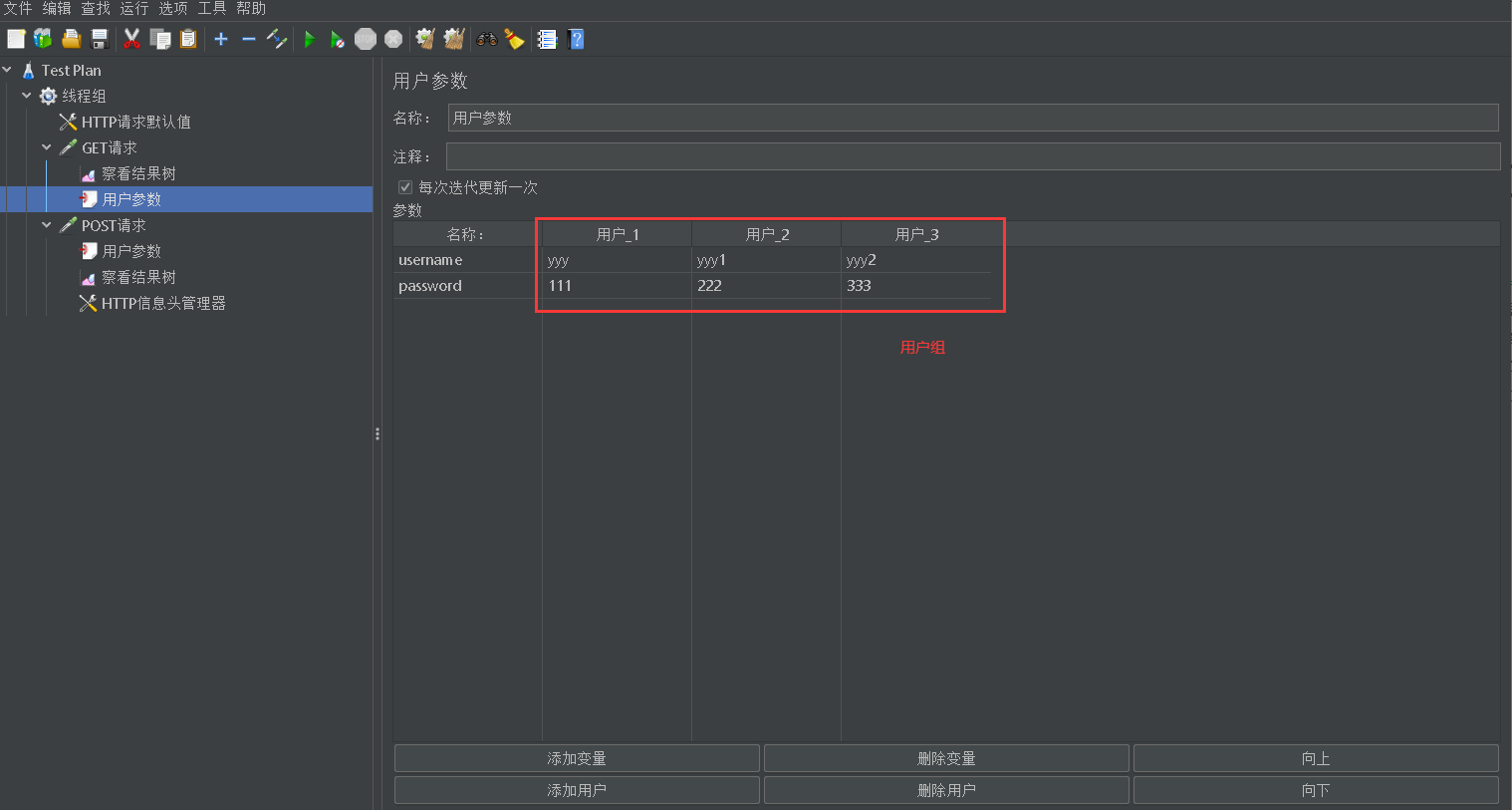Click the Shutdown X icon
The height and width of the screenshot is (810, 1512).
tap(393, 39)
